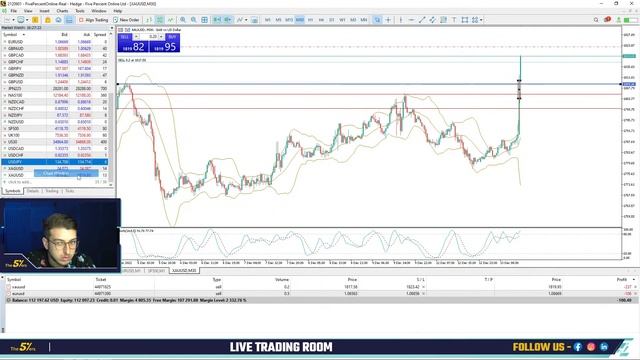640x360 pixels.
Task: Select the MN timeframe
Action: [x=364, y=20]
